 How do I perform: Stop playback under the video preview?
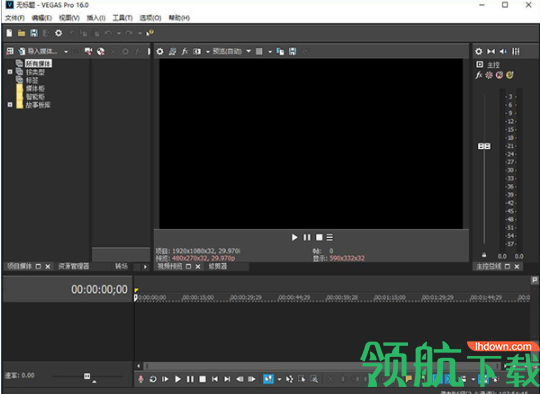pyautogui.click(x=319, y=237)
